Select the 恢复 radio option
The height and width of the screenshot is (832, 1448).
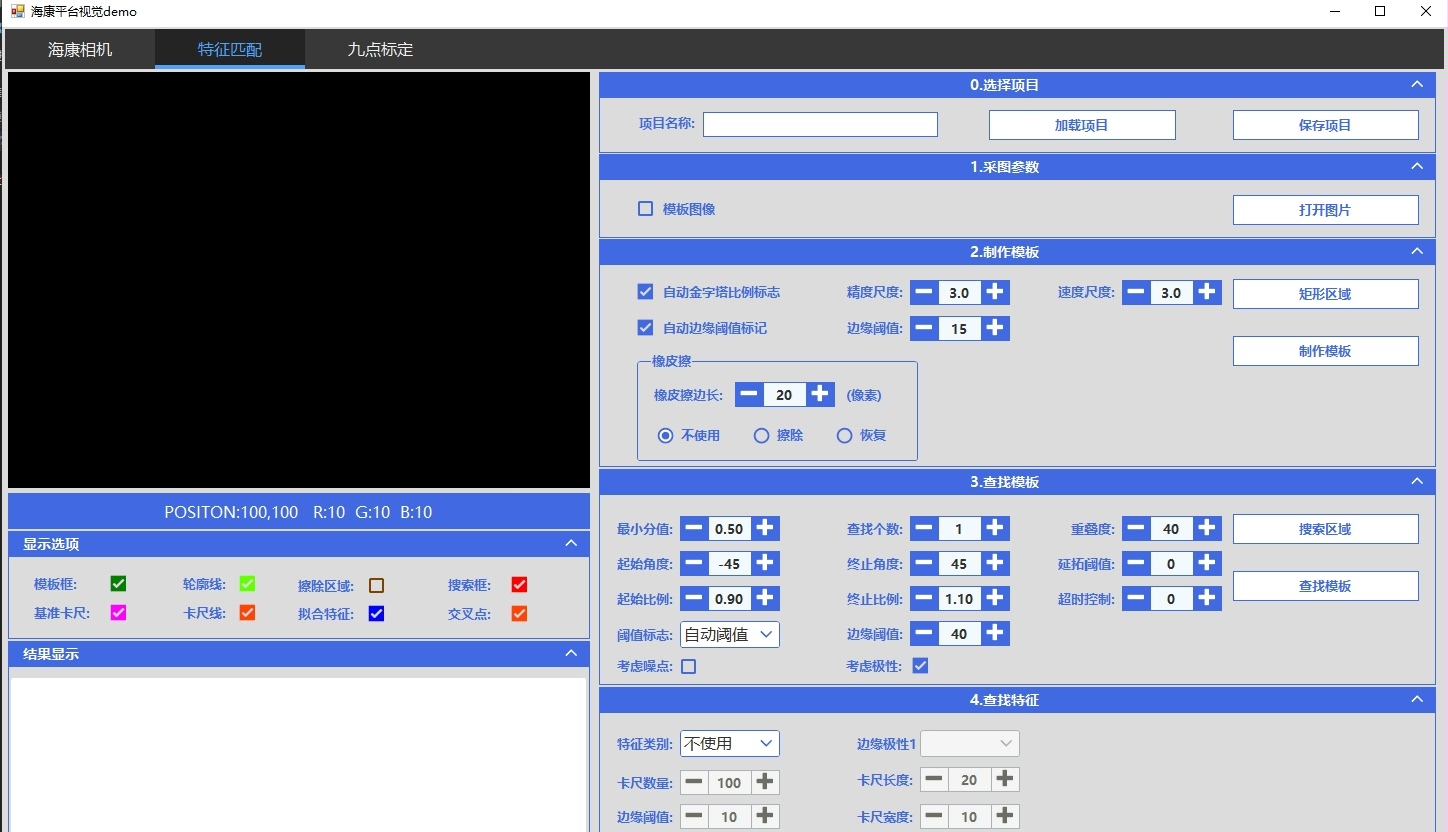(844, 435)
